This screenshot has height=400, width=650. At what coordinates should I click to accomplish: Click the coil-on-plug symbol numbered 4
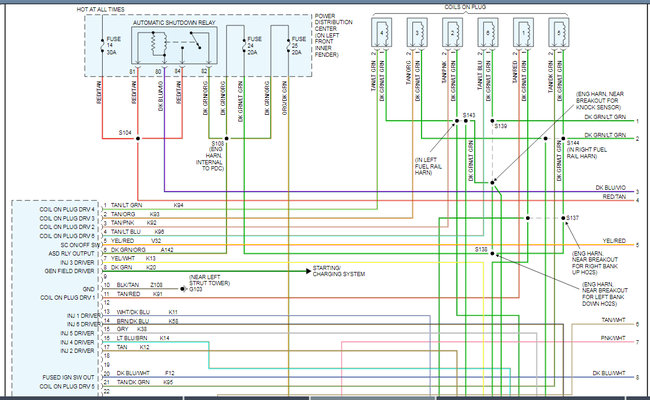pos(382,32)
